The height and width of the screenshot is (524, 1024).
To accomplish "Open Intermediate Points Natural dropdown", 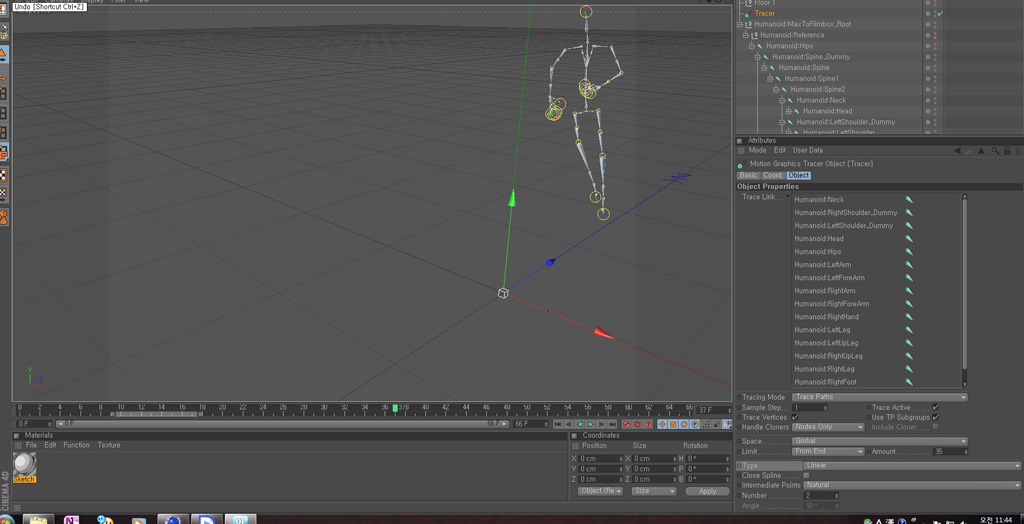I will tap(912, 485).
